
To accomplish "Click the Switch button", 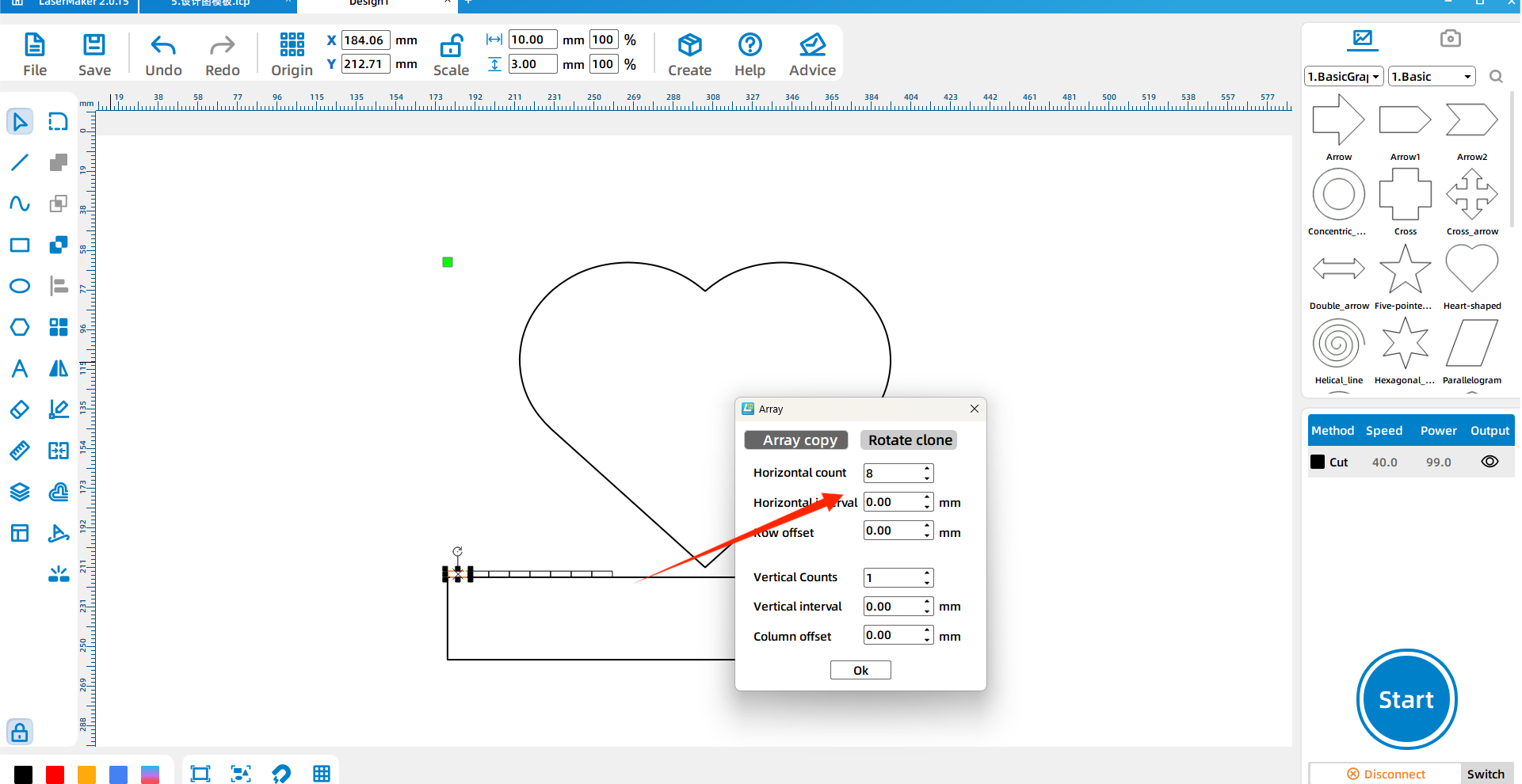I will 1486,774.
